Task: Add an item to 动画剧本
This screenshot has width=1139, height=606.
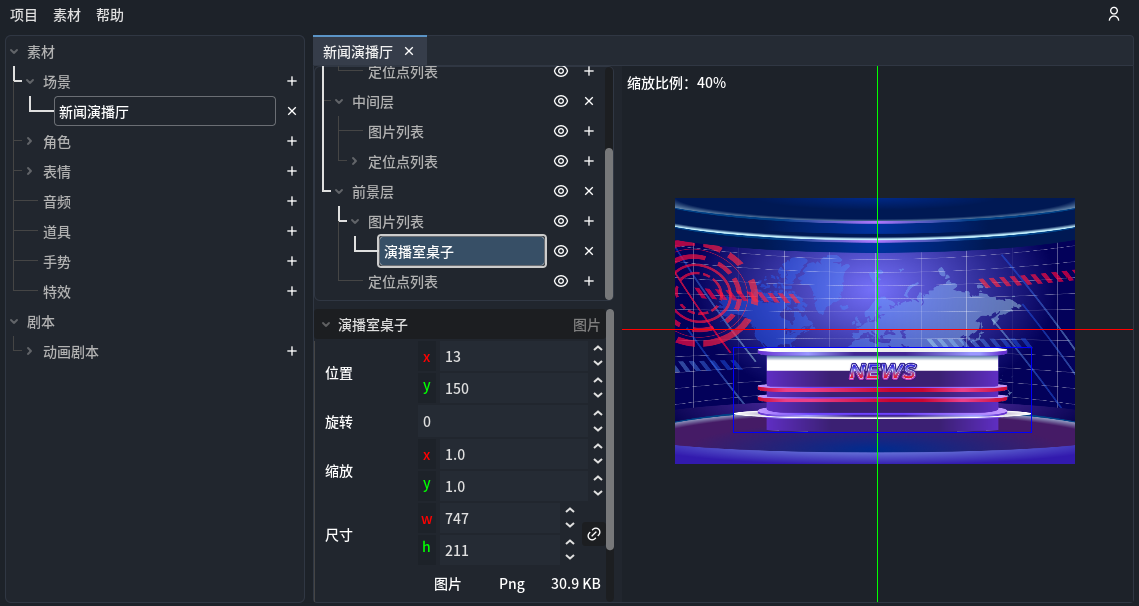Action: tap(291, 351)
